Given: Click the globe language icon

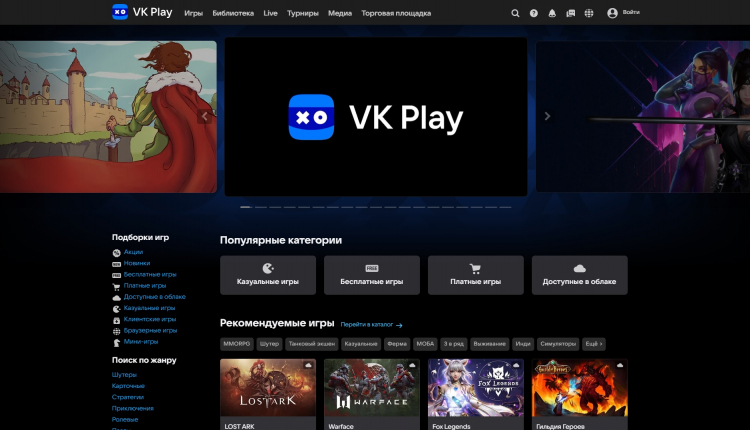Looking at the screenshot, I should [588, 13].
